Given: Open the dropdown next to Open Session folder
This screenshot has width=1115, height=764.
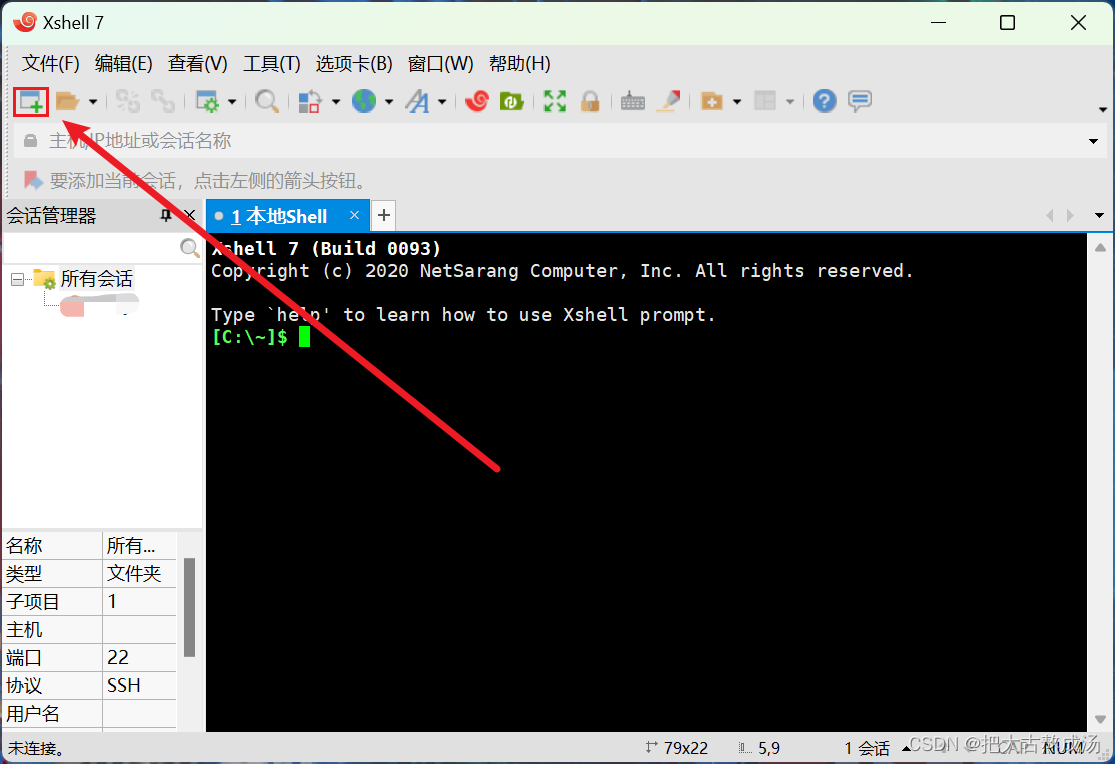Looking at the screenshot, I should coord(92,102).
